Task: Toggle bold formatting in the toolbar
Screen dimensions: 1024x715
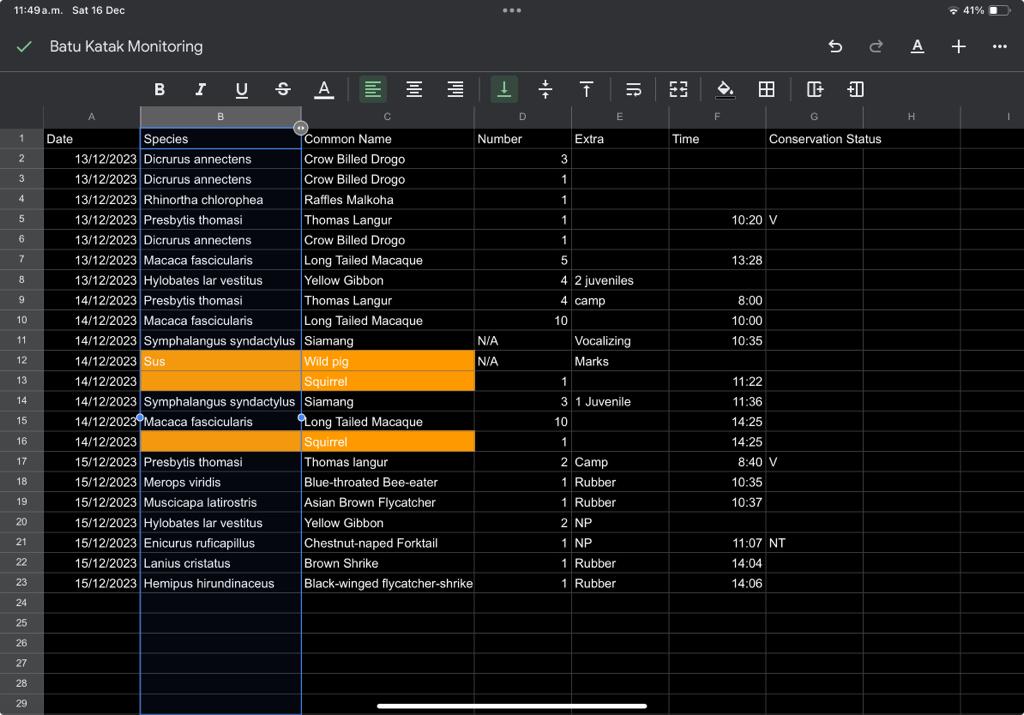Action: pyautogui.click(x=159, y=89)
